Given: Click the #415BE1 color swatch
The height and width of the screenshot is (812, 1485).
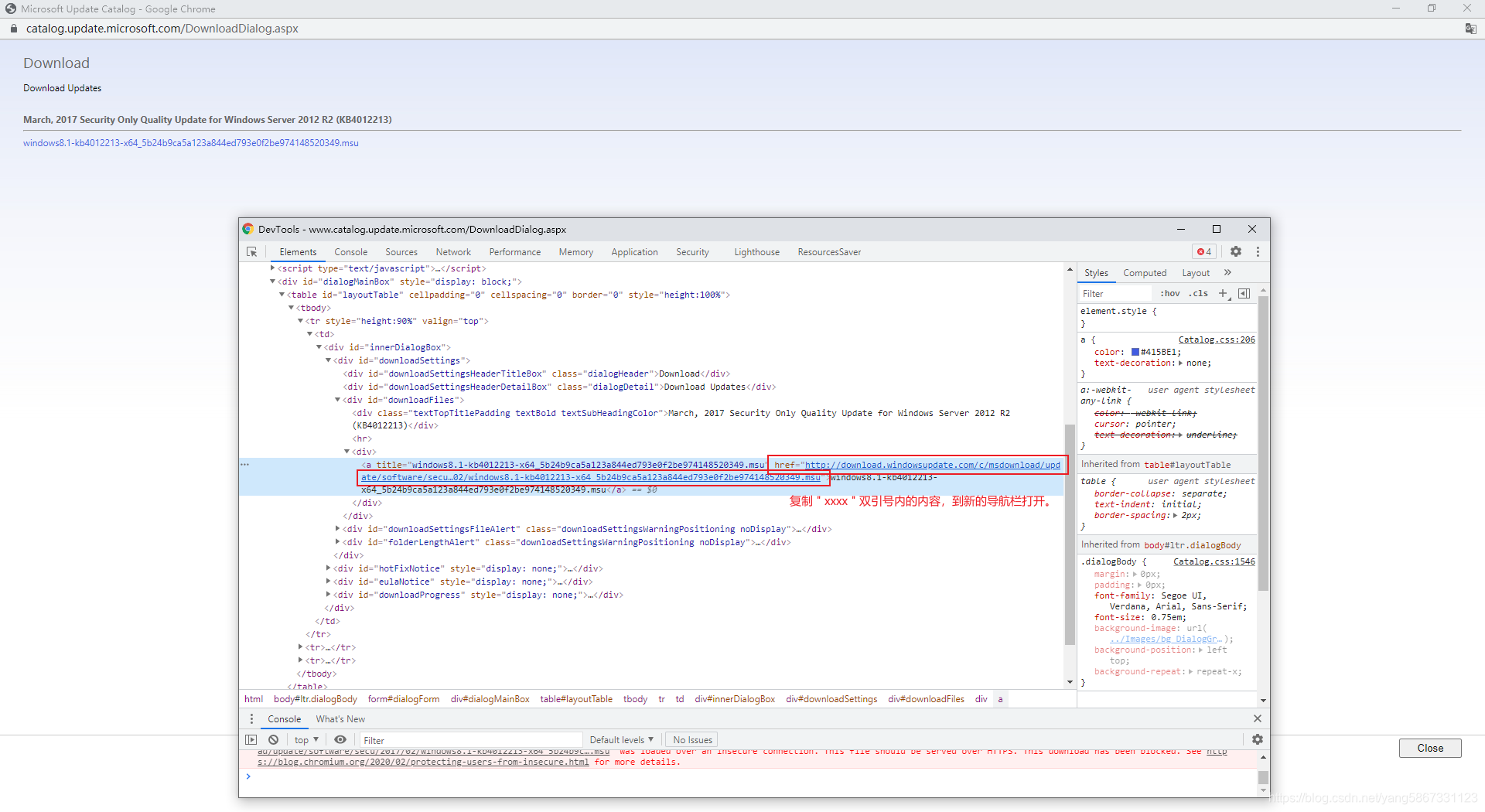Looking at the screenshot, I should point(1135,353).
